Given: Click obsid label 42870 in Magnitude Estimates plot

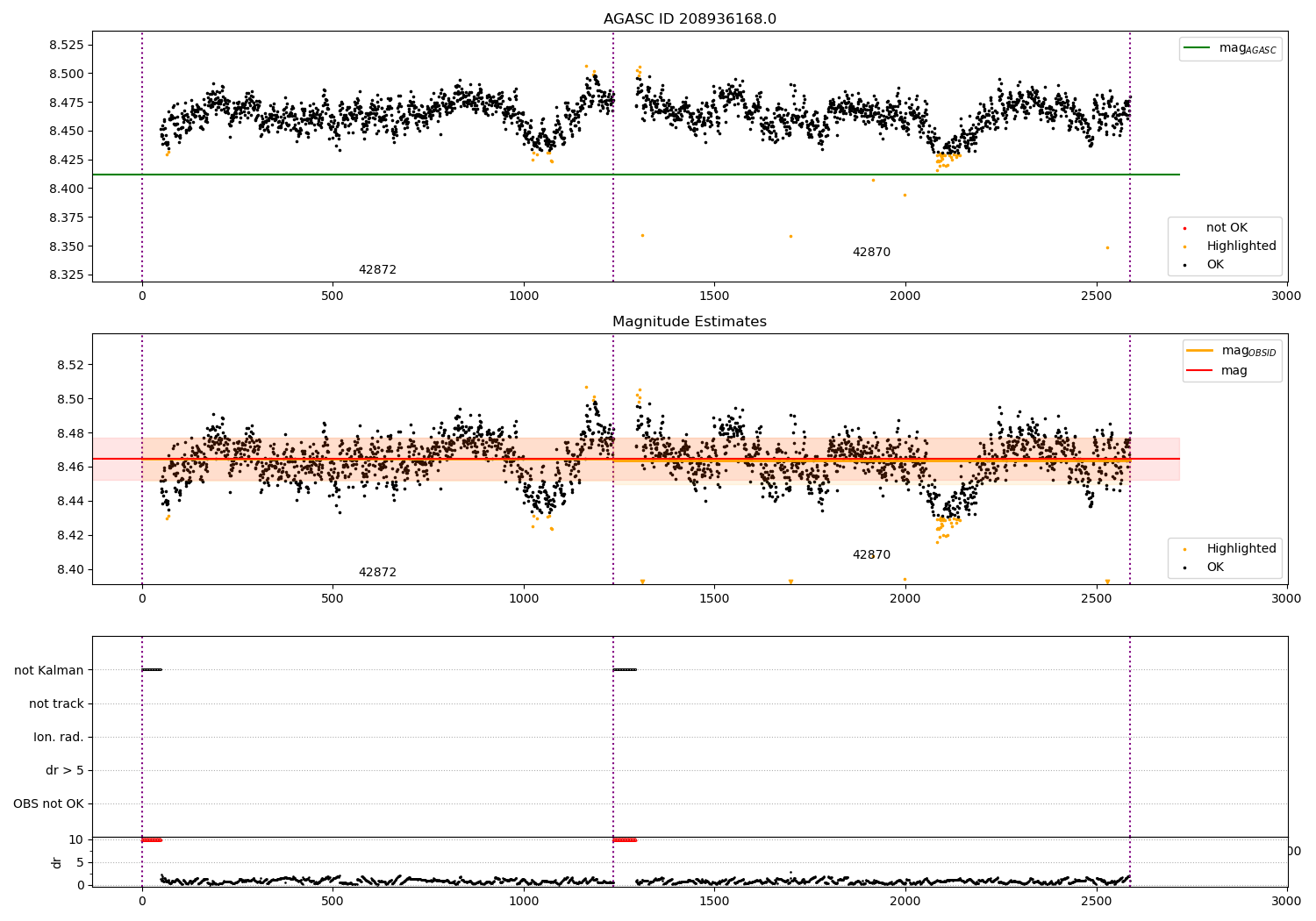Looking at the screenshot, I should tap(871, 554).
